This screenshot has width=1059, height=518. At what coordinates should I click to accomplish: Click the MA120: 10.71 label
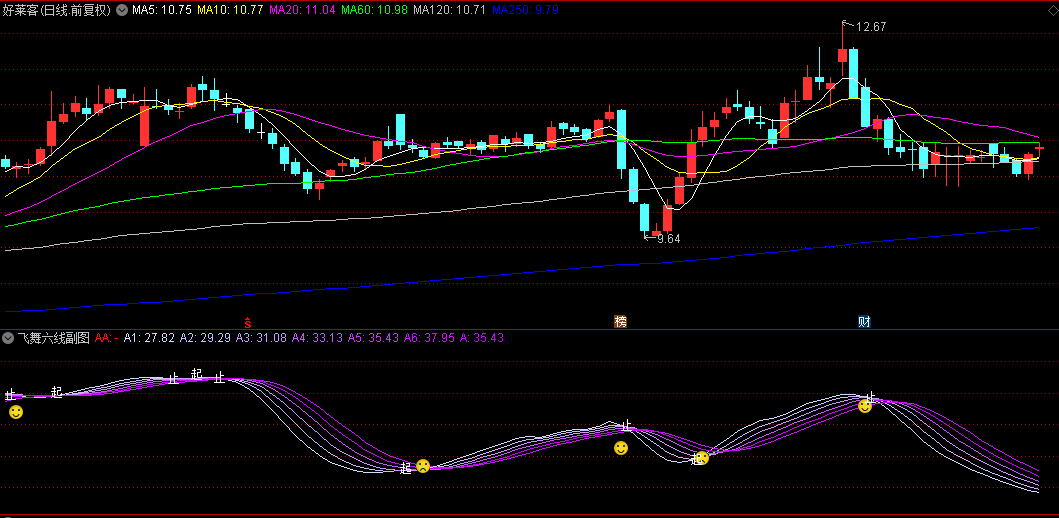450,10
